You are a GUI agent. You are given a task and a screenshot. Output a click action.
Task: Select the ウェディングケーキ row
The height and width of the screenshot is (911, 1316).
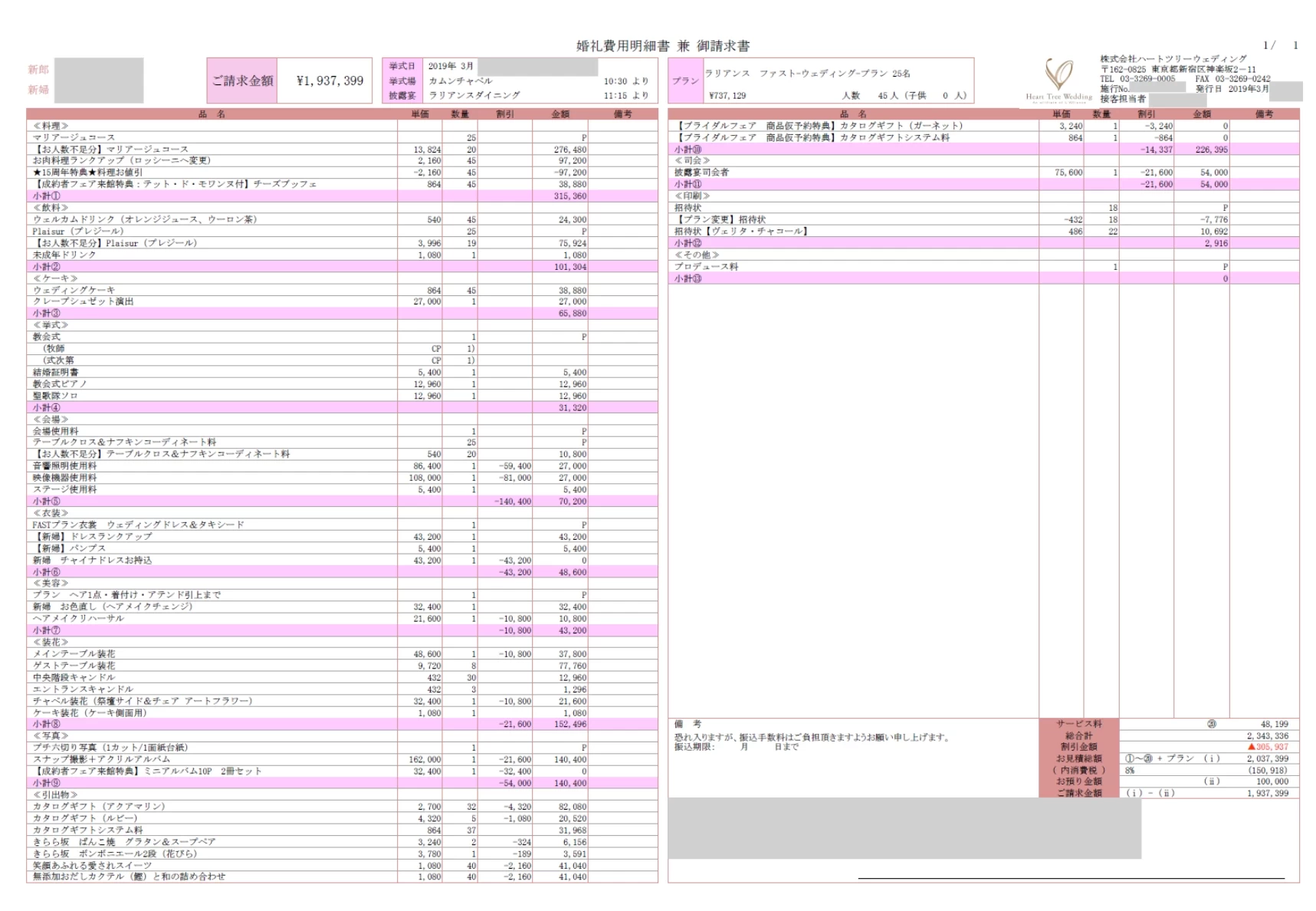[x=342, y=291]
